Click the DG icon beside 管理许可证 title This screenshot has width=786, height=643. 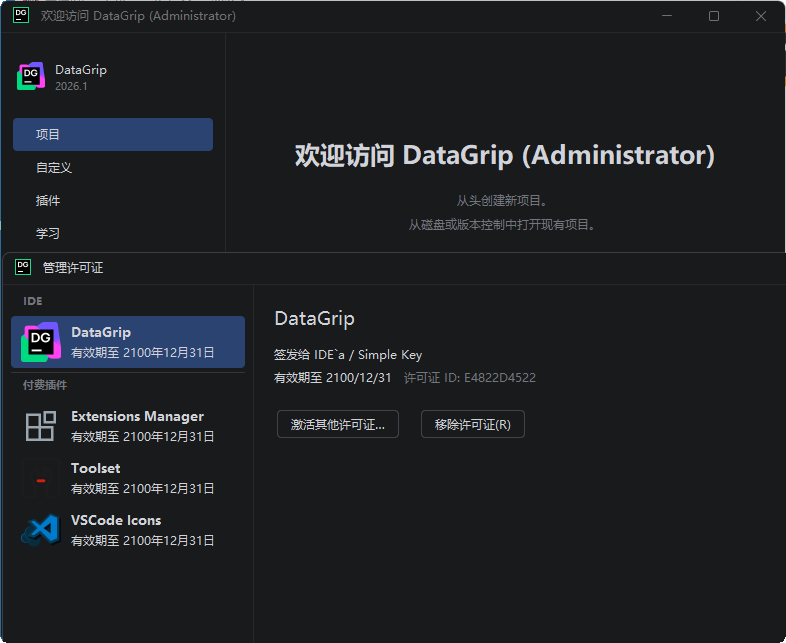(x=23, y=267)
